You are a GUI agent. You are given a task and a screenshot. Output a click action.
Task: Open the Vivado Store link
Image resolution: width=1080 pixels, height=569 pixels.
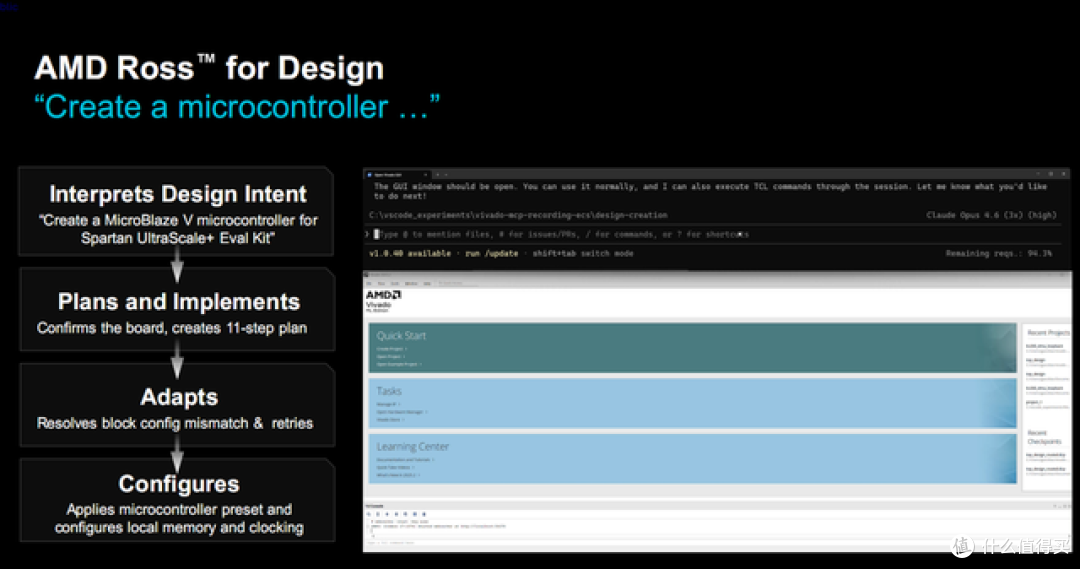coord(390,420)
